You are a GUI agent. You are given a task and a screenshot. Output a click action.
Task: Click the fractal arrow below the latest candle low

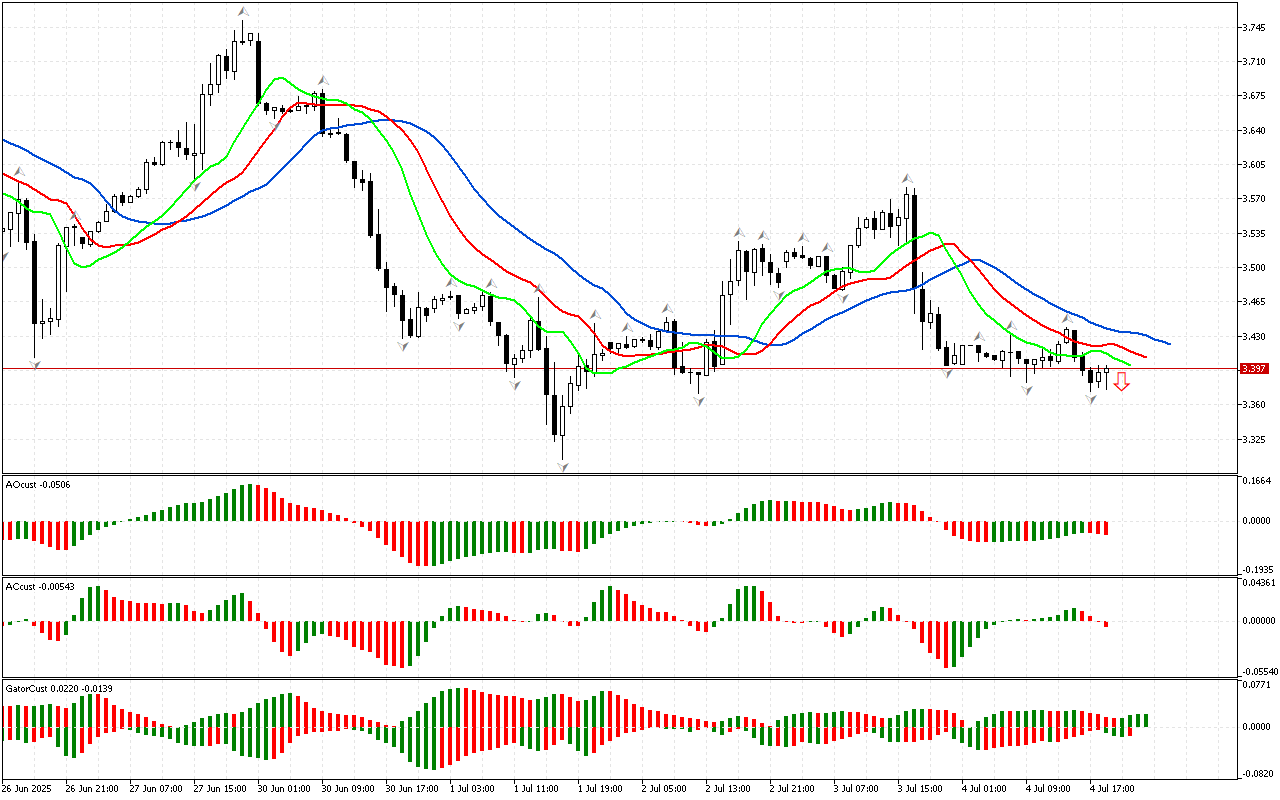click(1092, 399)
